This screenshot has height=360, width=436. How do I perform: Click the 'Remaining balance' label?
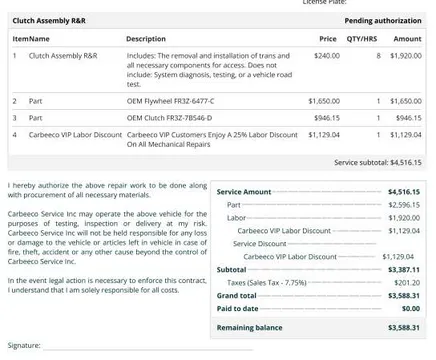[x=249, y=328]
